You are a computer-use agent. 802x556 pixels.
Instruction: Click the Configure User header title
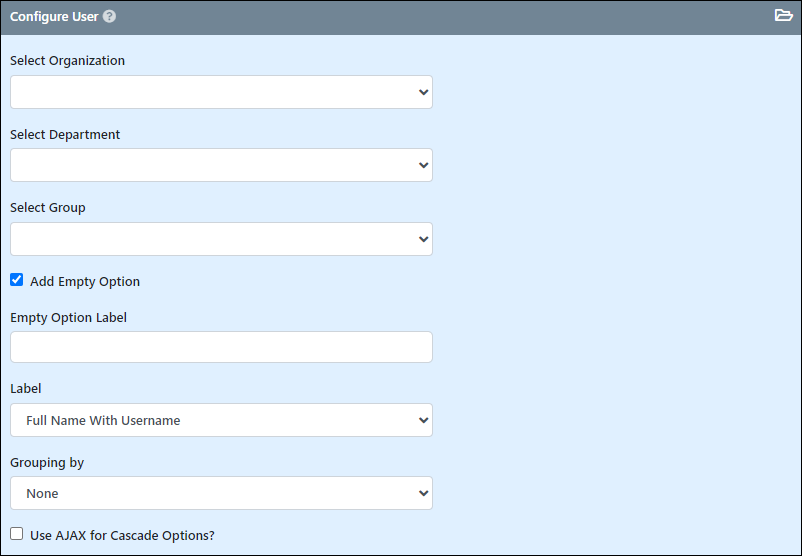click(54, 17)
